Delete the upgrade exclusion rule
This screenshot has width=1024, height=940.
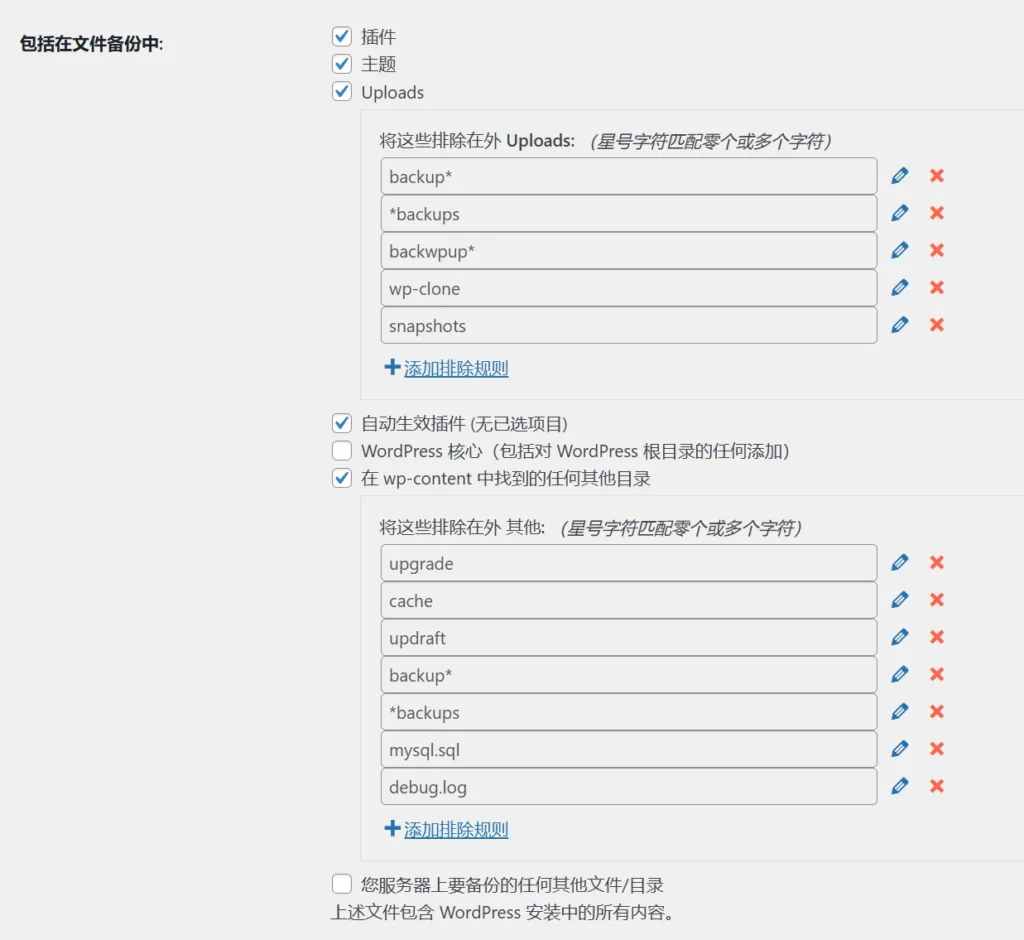point(936,562)
